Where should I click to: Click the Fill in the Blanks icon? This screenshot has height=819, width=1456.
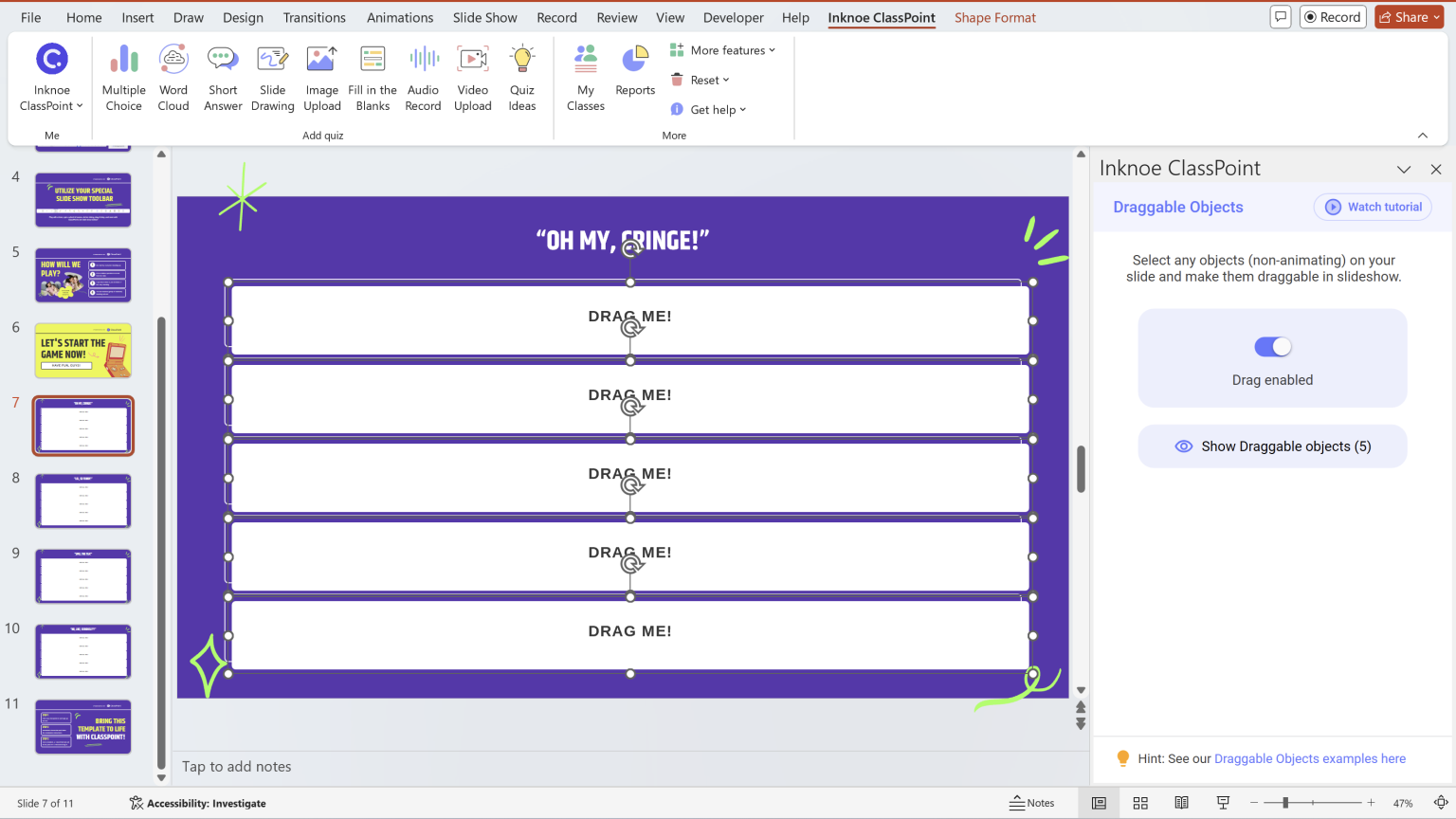(373, 62)
